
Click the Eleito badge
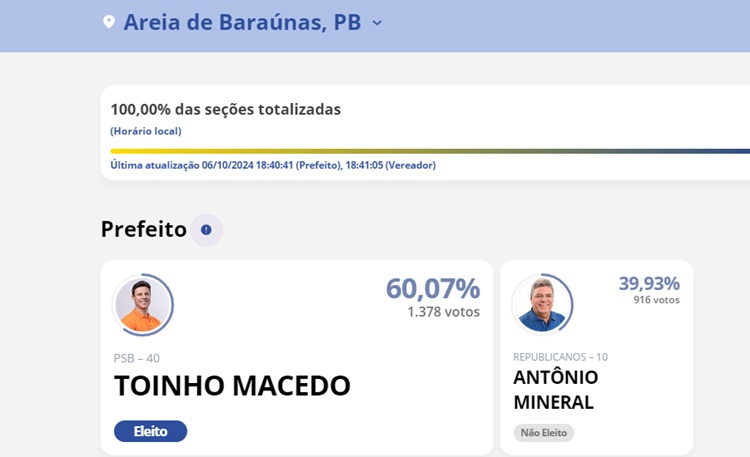150,431
